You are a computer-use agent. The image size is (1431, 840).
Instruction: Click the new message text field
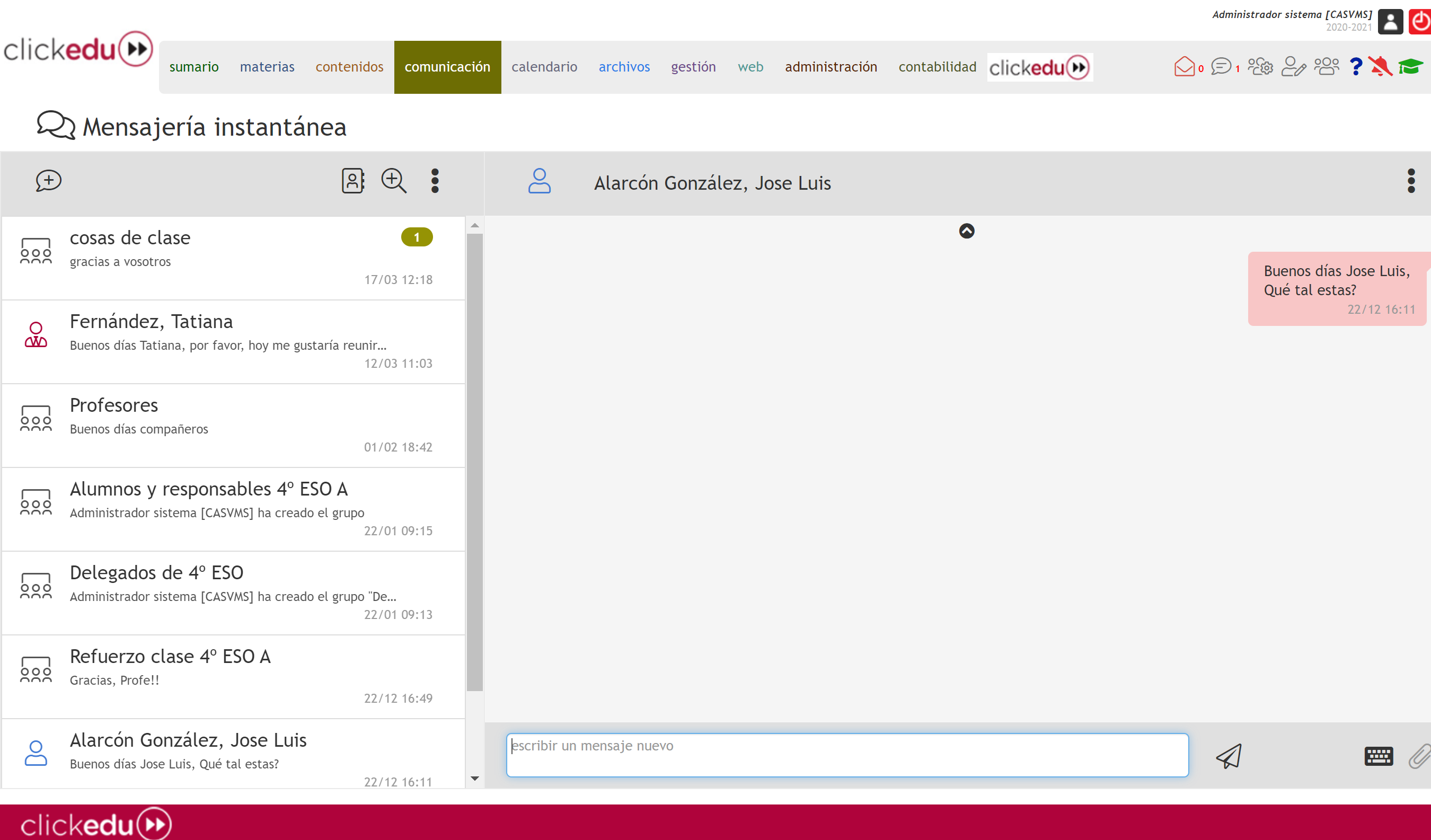coord(847,755)
